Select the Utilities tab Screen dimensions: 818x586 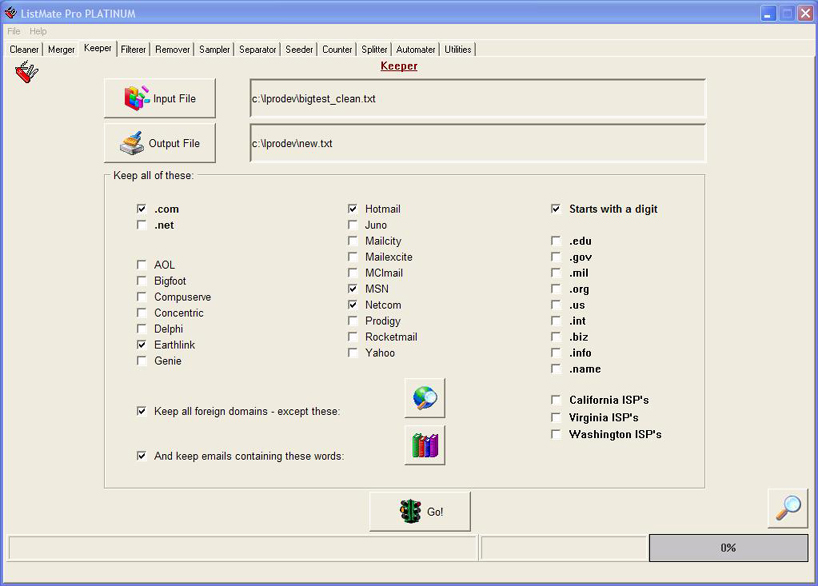point(458,49)
